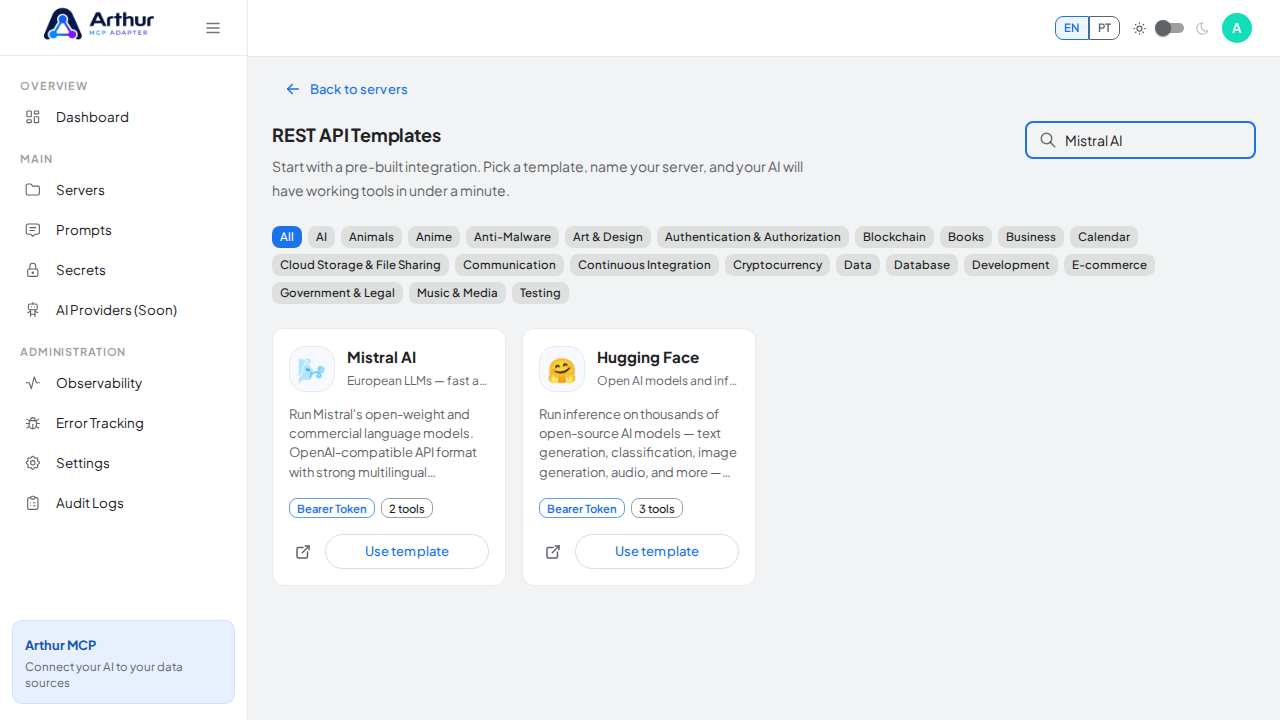
Task: Click the Observability pulse icon
Action: (x=33, y=383)
